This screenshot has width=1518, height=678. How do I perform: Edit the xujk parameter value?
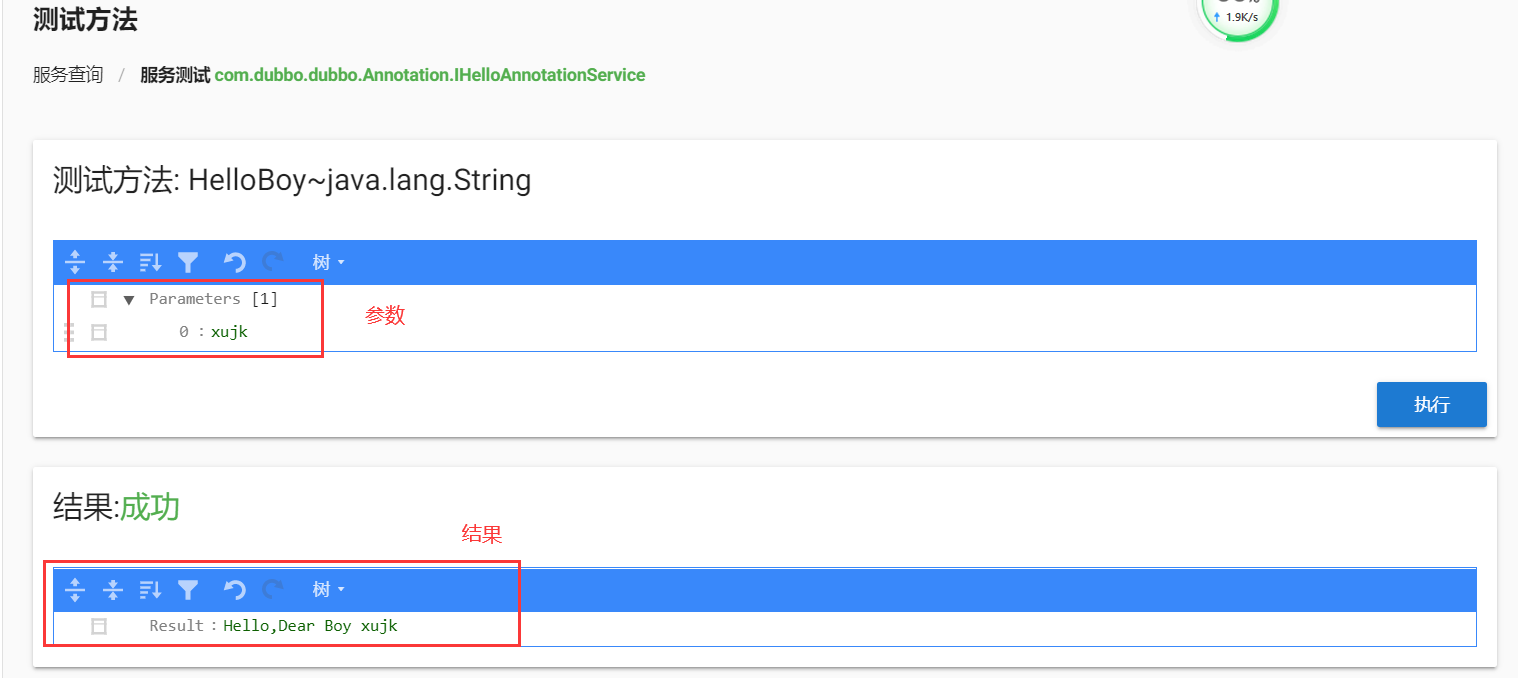pos(229,332)
